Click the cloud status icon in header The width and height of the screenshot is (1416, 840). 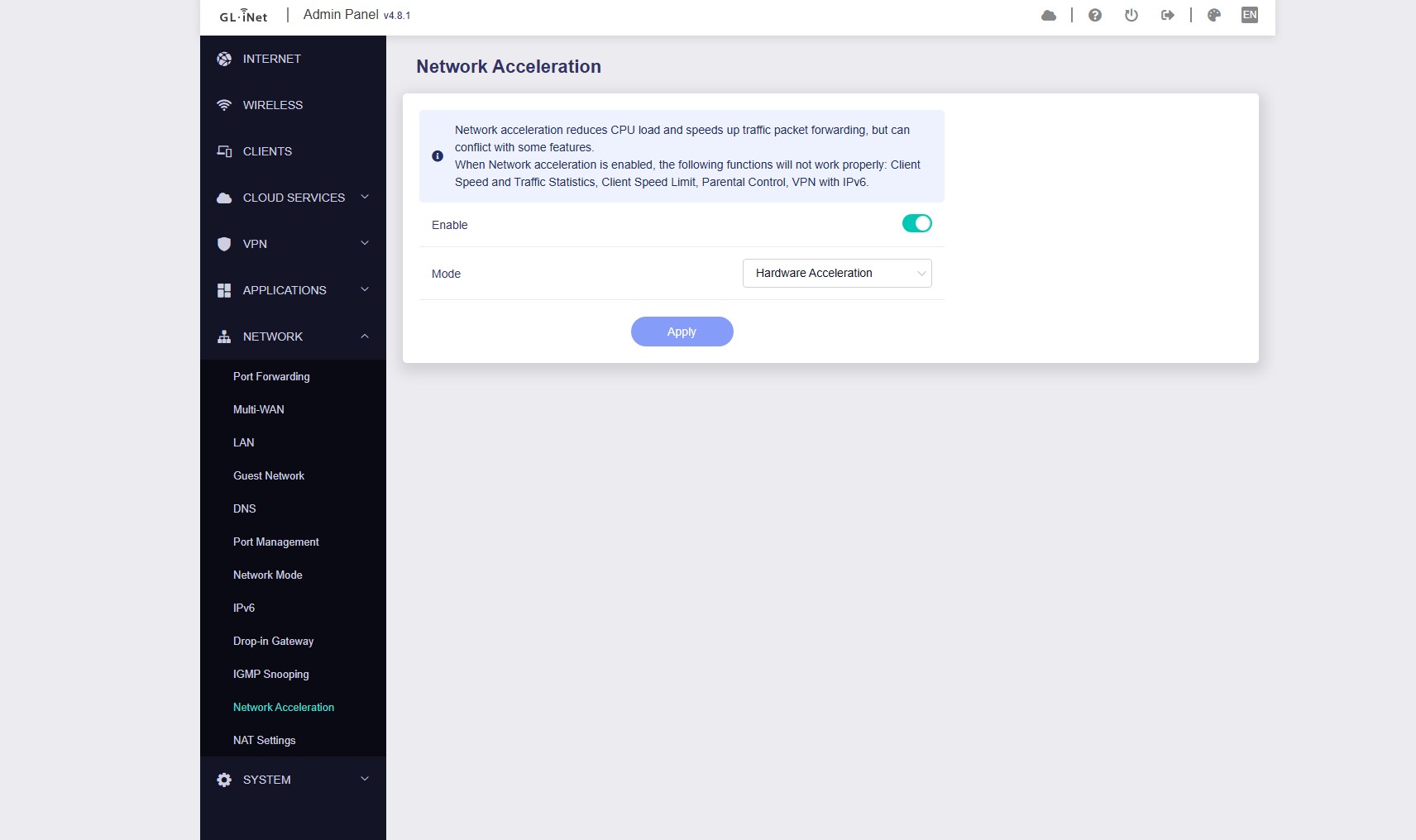pyautogui.click(x=1049, y=16)
